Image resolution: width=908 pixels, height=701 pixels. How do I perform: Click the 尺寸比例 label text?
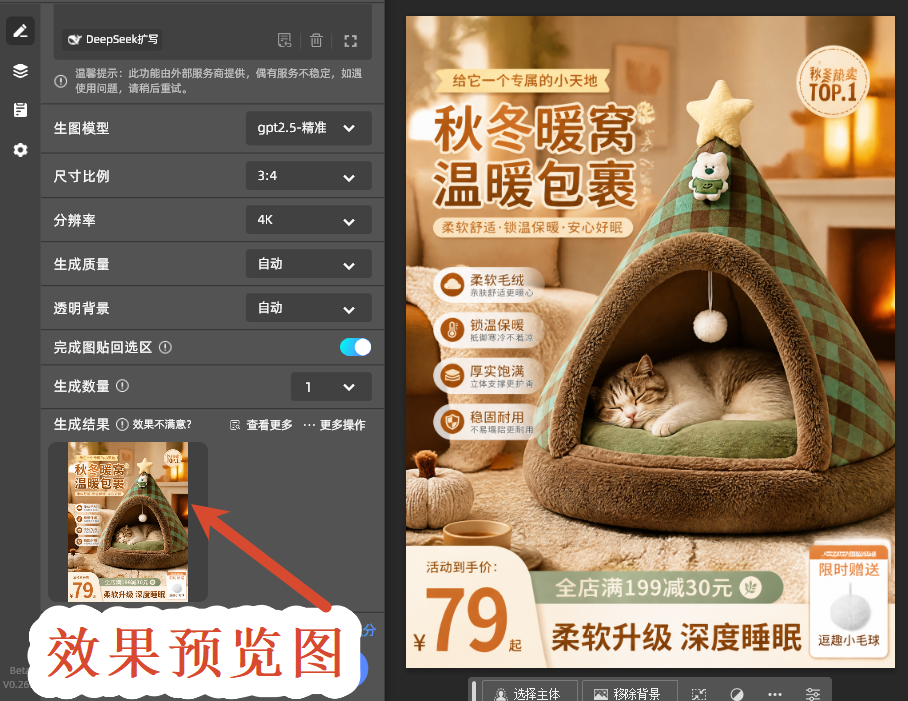(x=82, y=176)
